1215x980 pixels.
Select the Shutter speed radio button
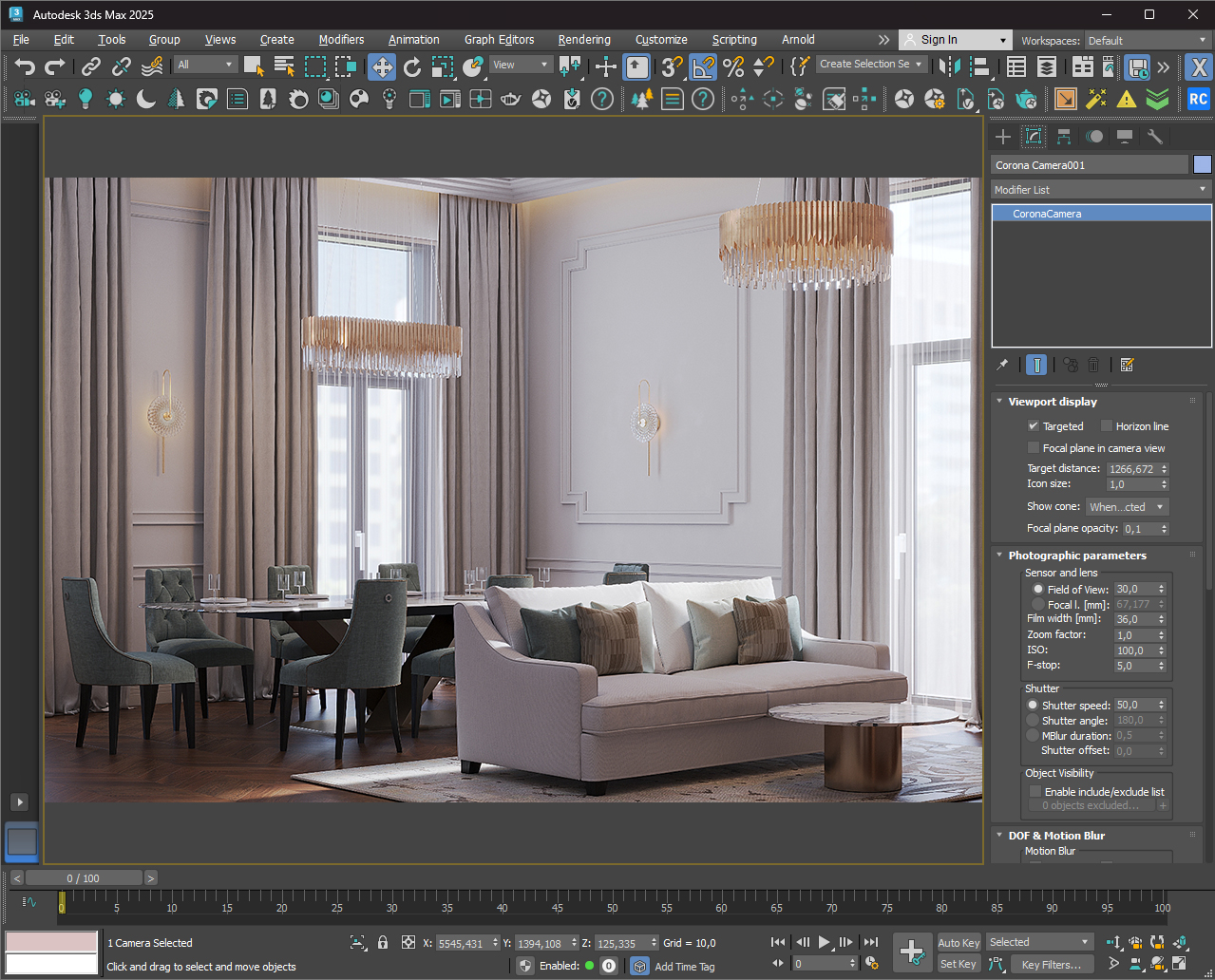[1033, 706]
